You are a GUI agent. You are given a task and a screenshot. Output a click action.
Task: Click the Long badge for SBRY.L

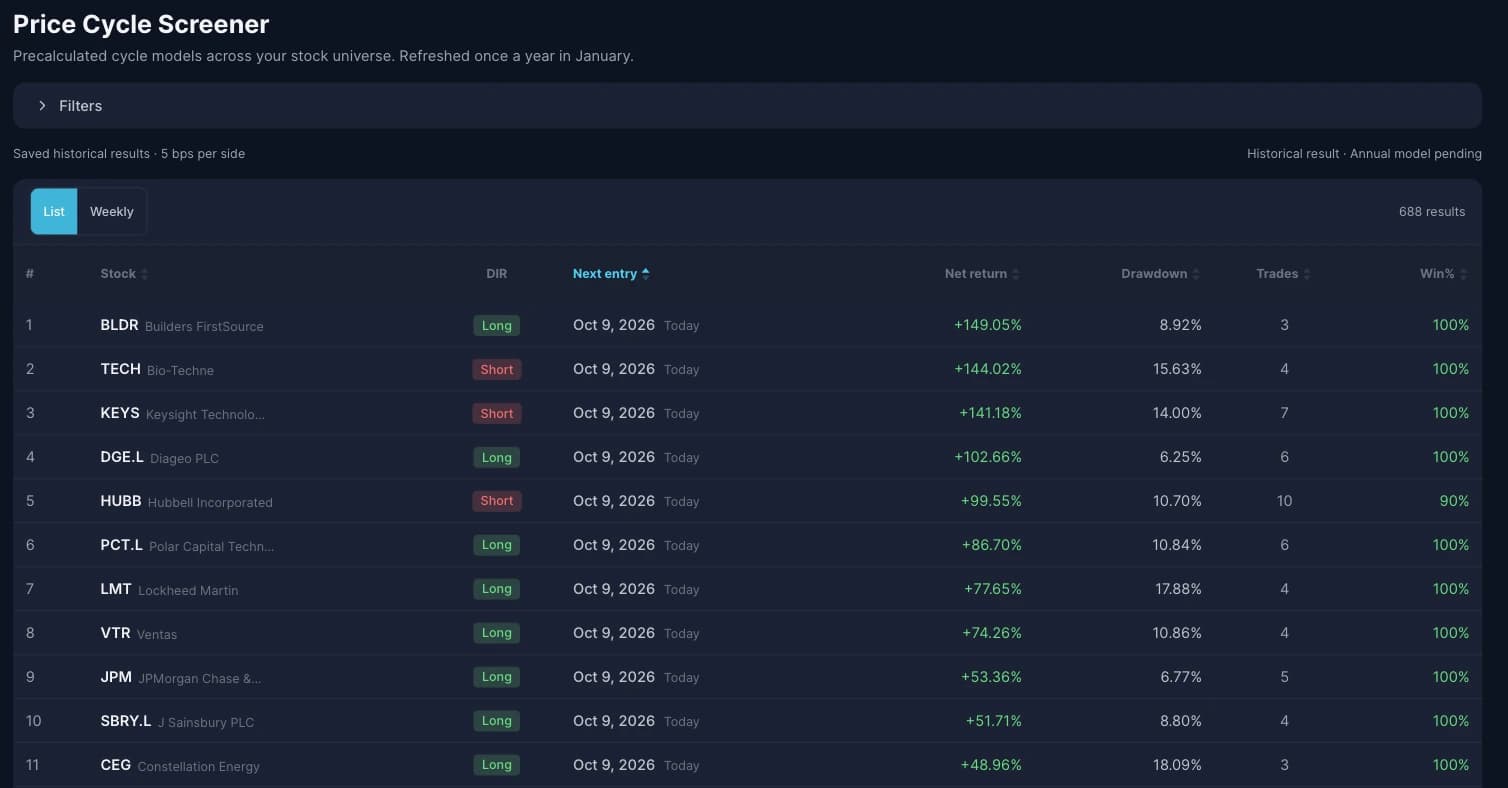pos(497,721)
